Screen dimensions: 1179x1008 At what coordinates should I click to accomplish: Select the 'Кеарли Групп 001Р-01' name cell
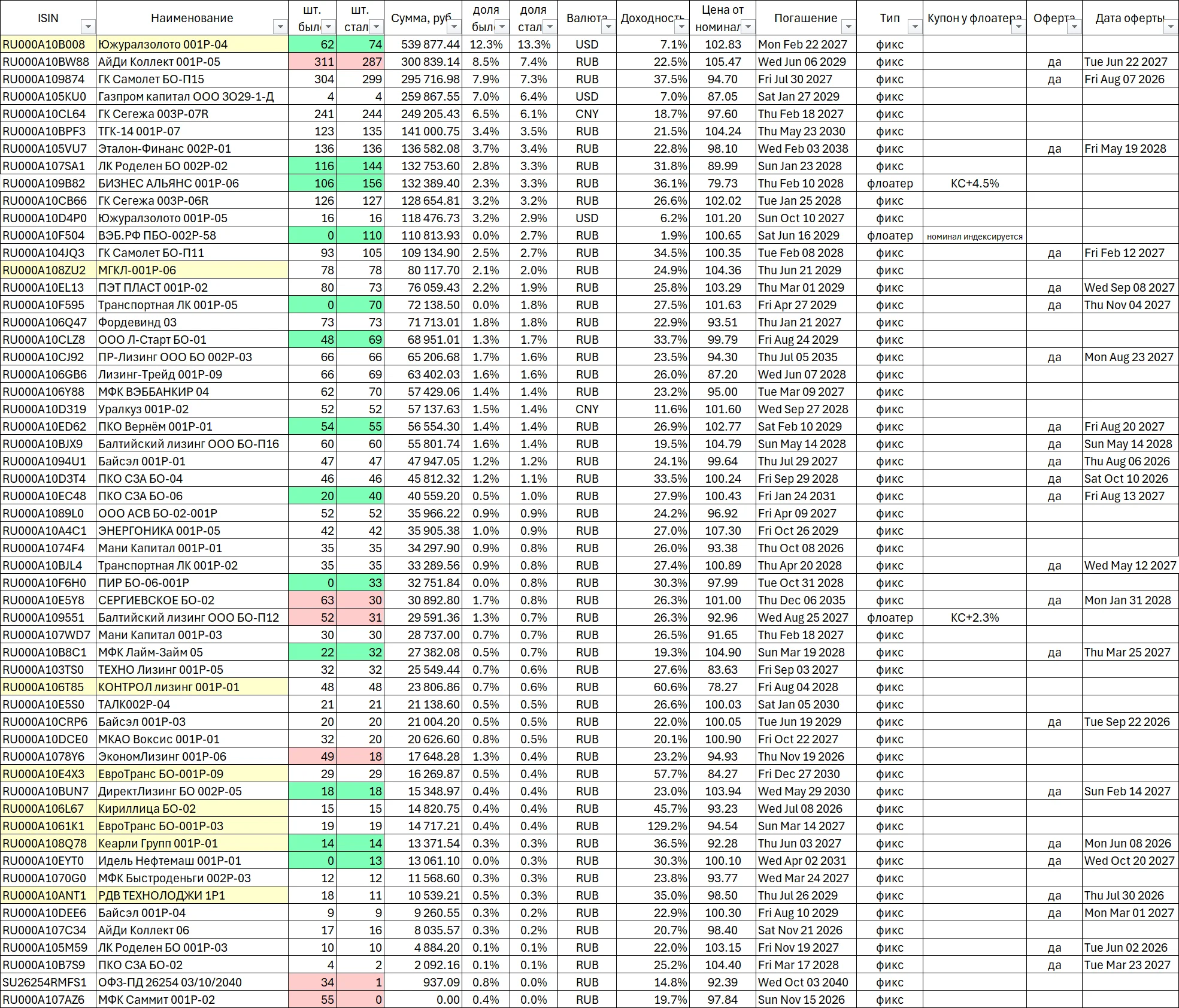click(192, 843)
